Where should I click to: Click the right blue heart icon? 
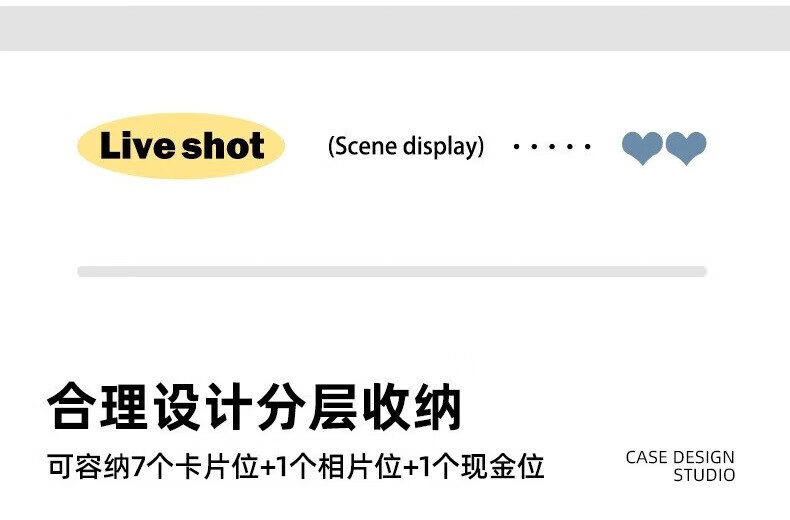click(686, 148)
